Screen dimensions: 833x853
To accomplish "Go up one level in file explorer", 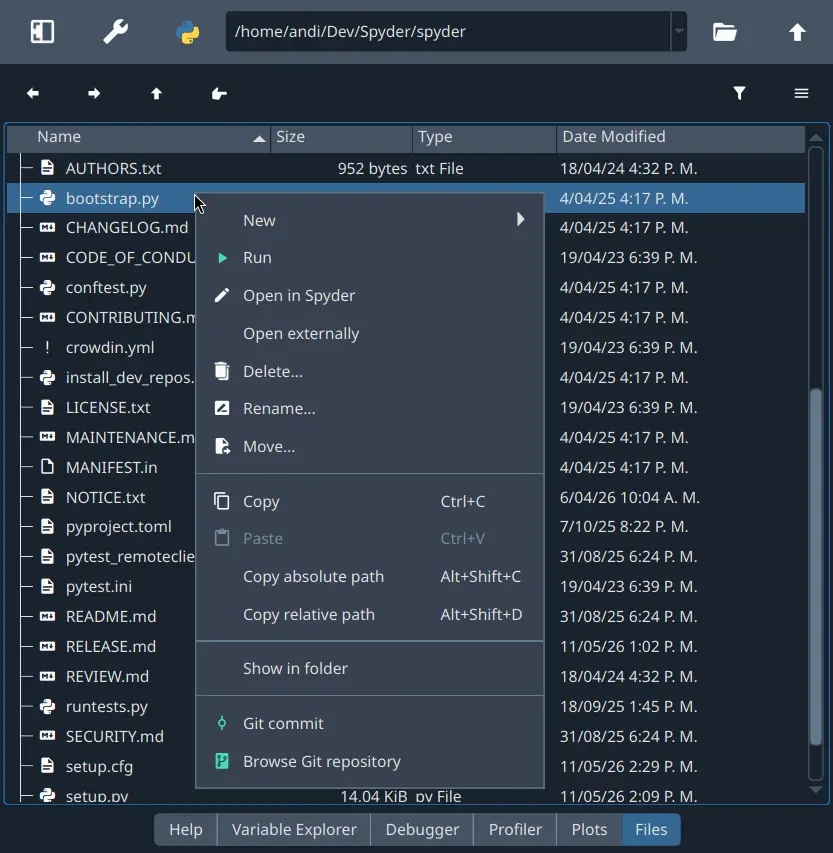I will pyautogui.click(x=156, y=94).
